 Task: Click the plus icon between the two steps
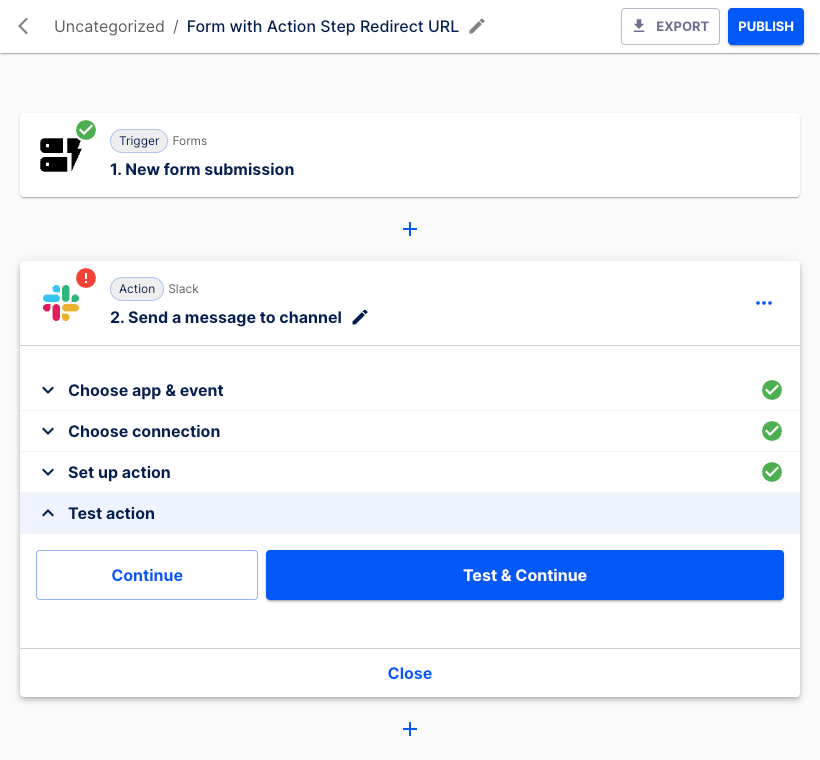pyautogui.click(x=410, y=229)
